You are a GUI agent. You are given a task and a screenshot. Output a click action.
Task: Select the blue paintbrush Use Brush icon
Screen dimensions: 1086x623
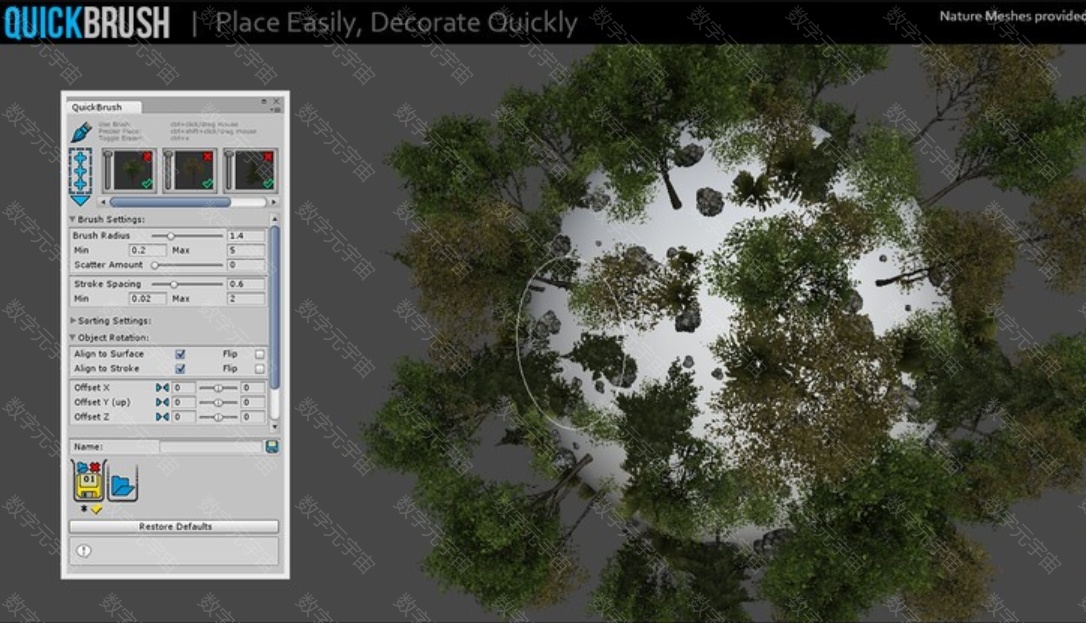click(80, 131)
